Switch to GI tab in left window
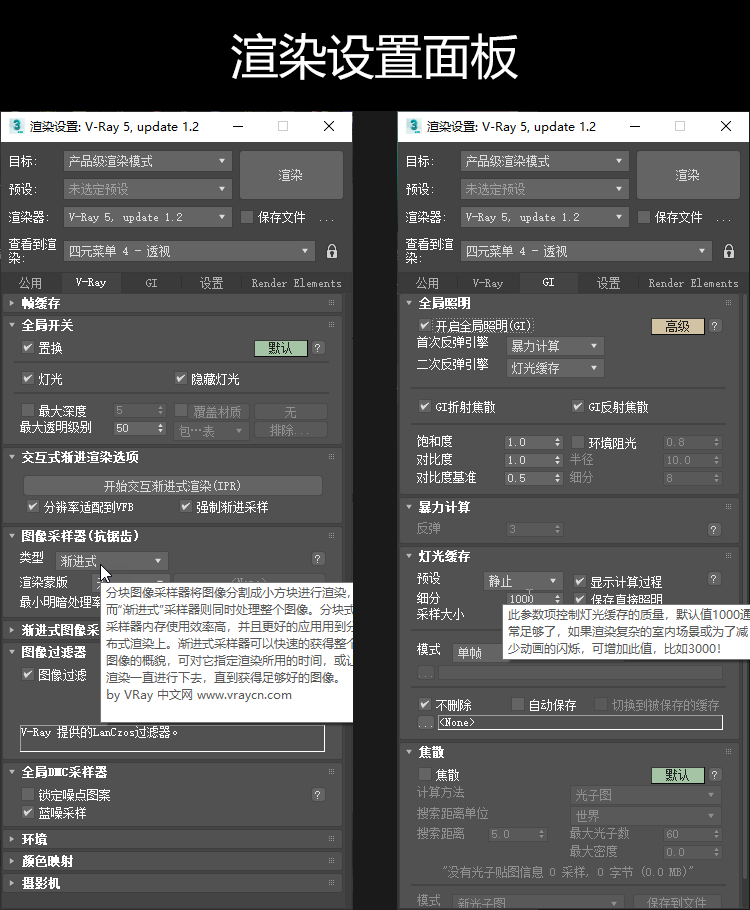The height and width of the screenshot is (910, 750). click(151, 283)
